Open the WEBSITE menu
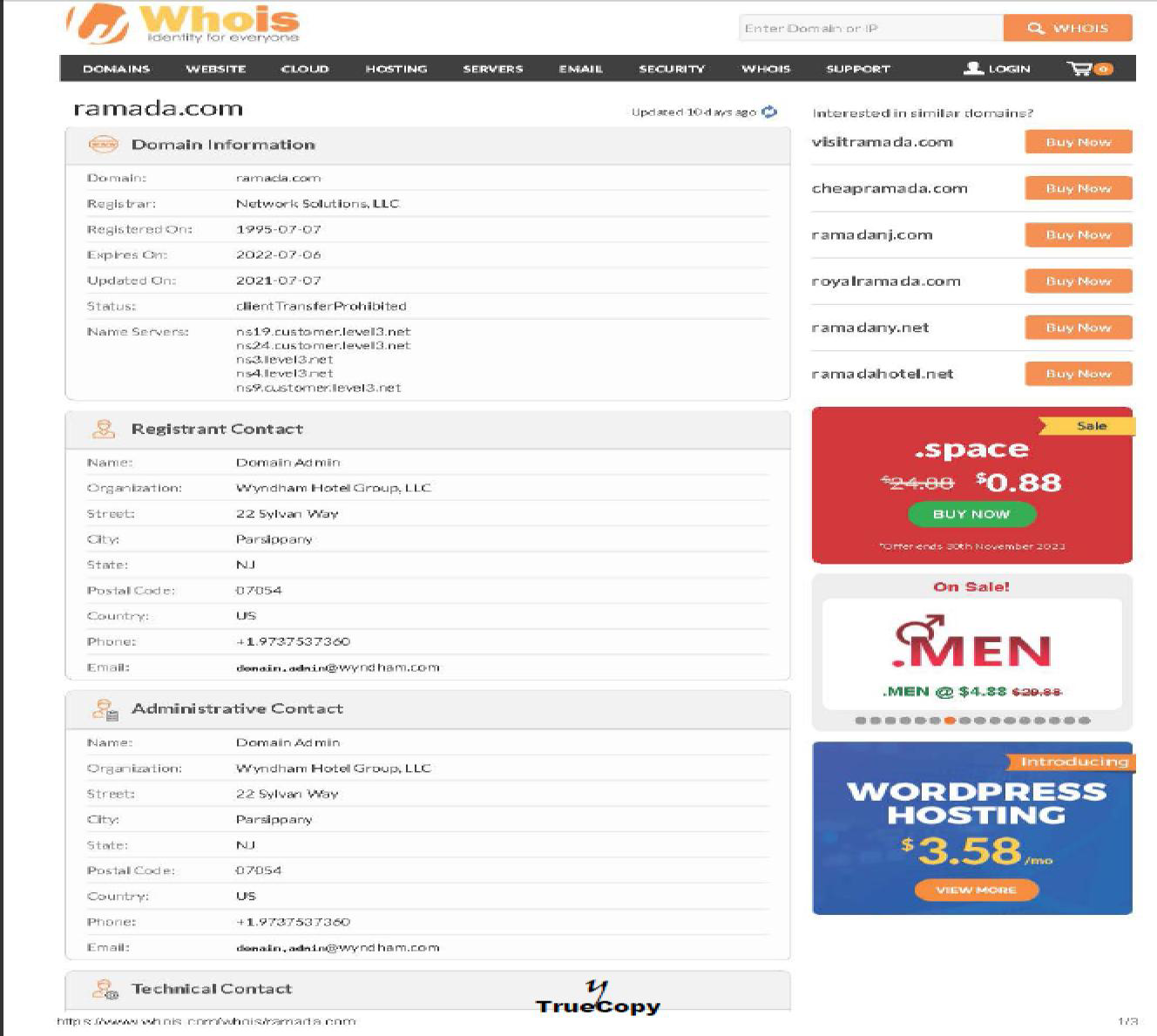The width and height of the screenshot is (1157, 1036). coord(216,69)
